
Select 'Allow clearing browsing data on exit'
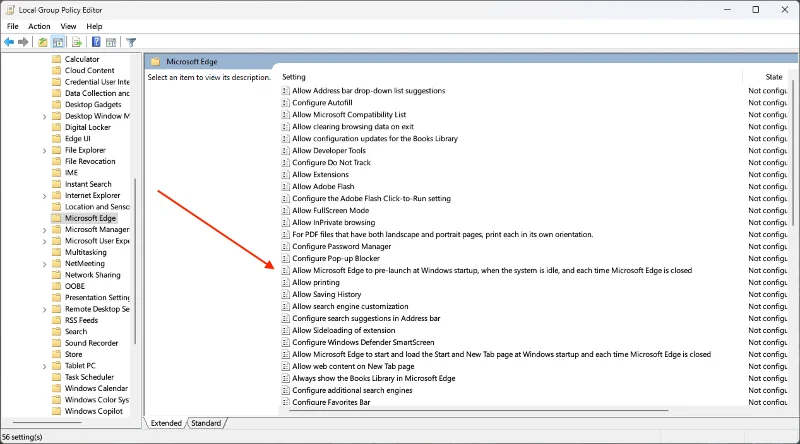point(353,127)
